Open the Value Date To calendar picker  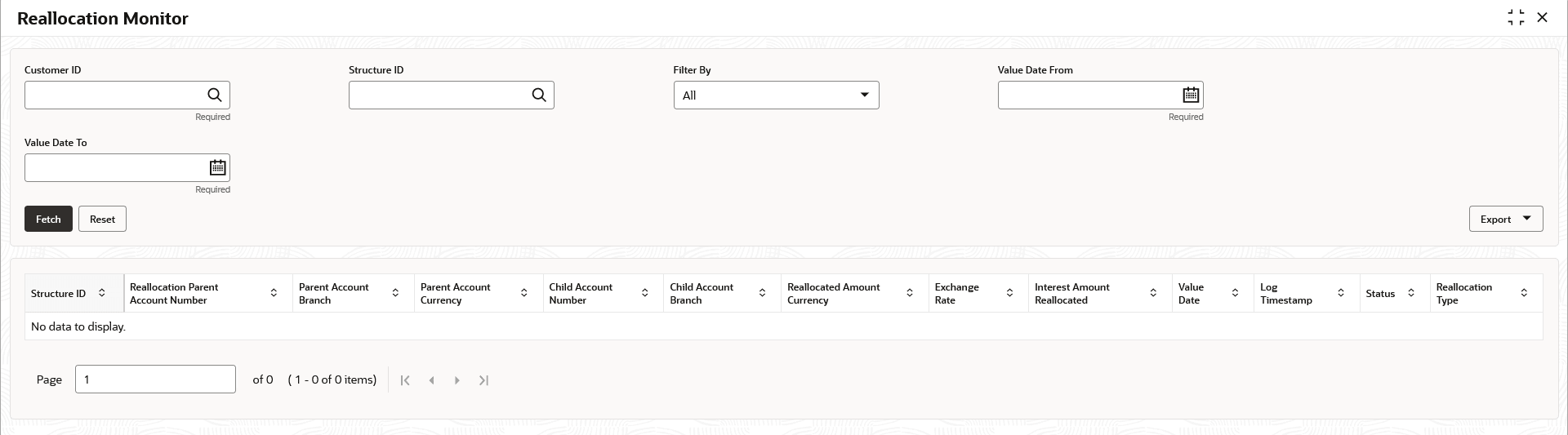click(217, 168)
